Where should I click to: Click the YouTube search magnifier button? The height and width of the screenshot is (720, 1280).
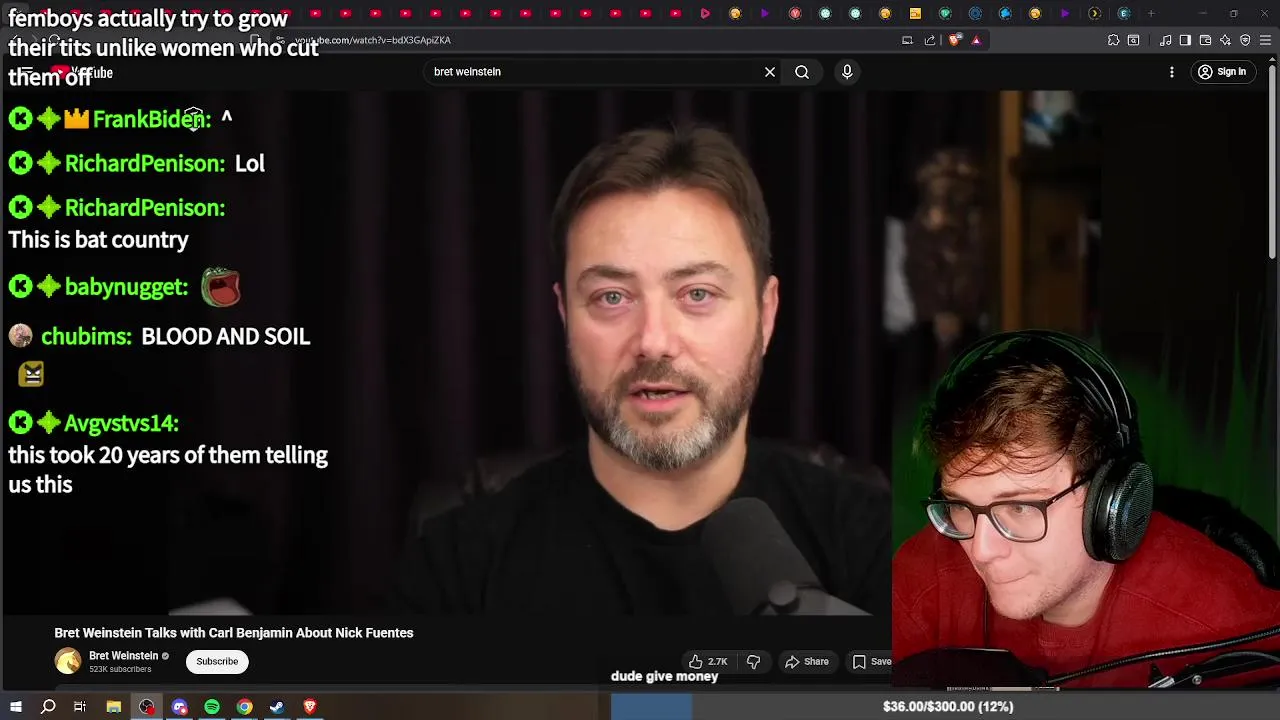pos(802,72)
